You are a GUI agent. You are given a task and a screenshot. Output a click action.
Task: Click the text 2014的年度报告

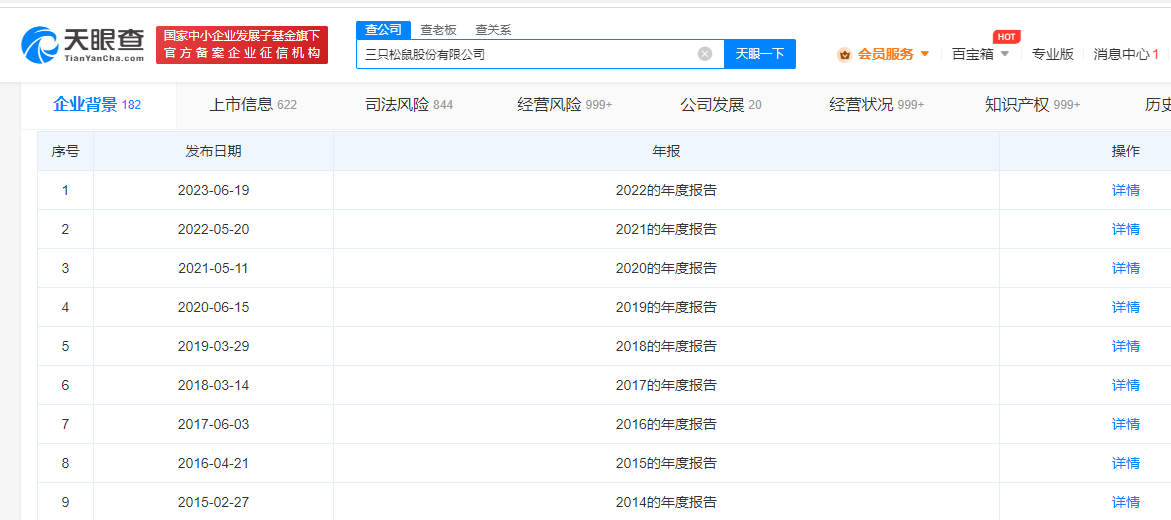pos(666,502)
